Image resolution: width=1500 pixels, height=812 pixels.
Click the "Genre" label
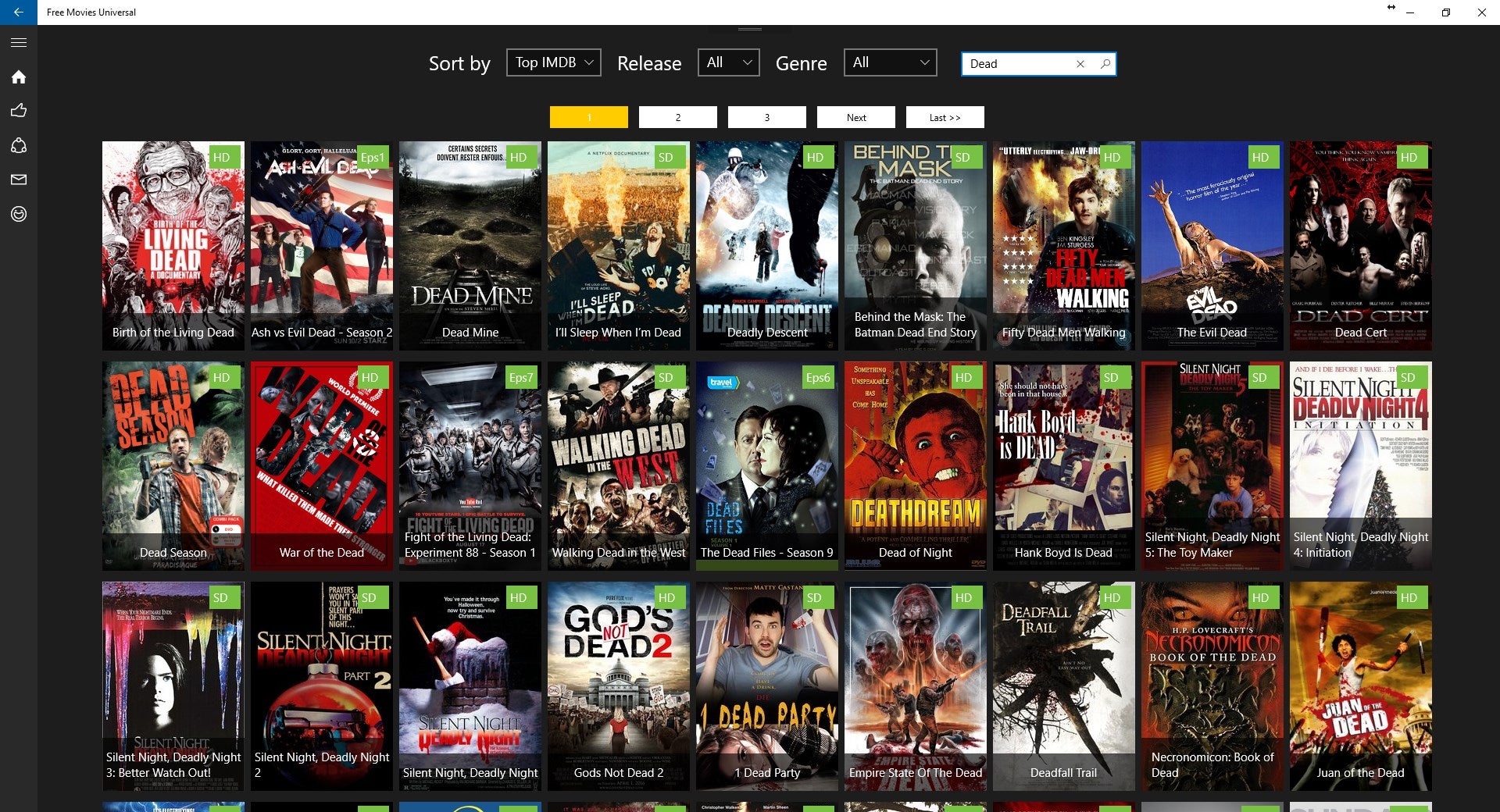[801, 63]
